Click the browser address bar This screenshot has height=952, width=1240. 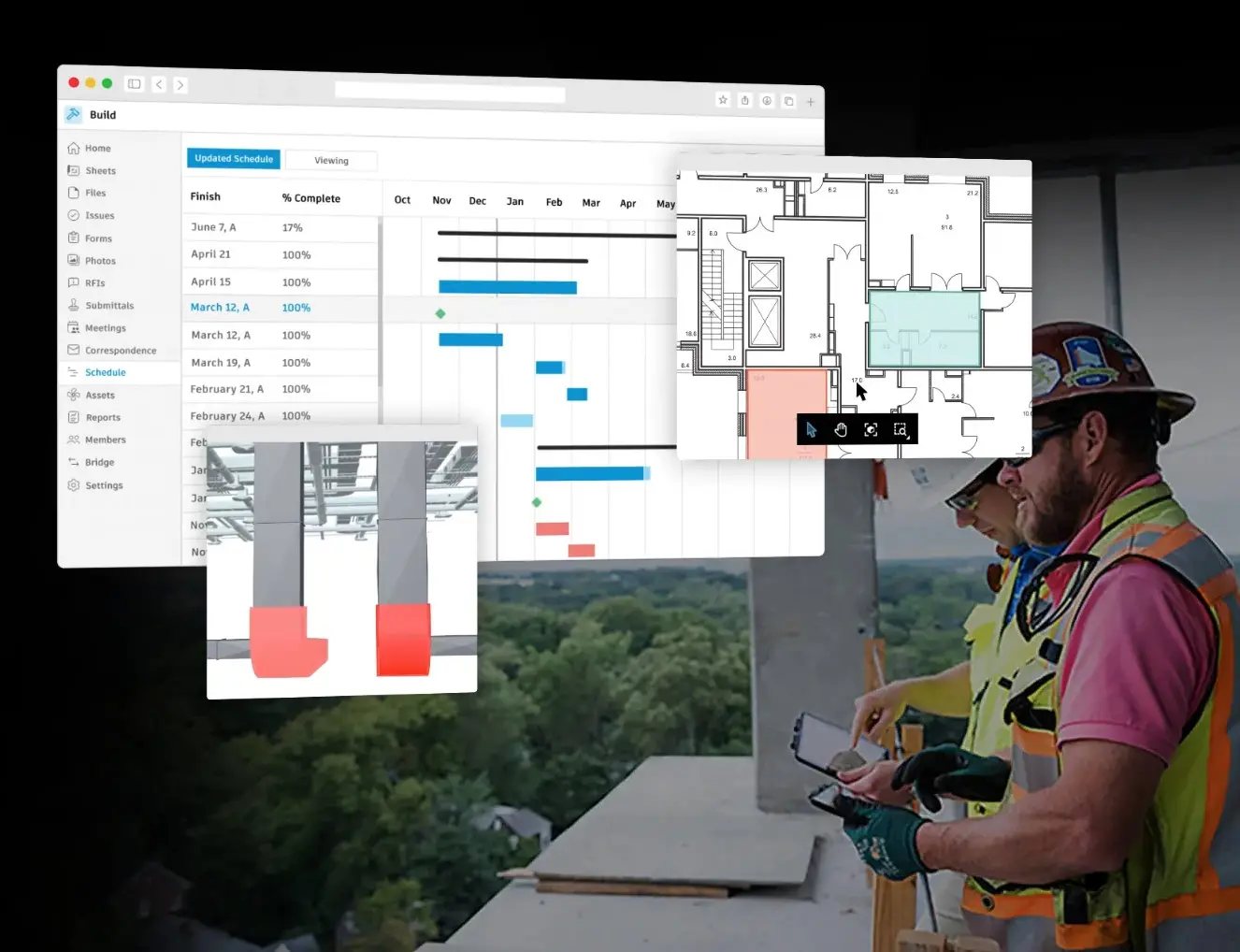point(450,92)
